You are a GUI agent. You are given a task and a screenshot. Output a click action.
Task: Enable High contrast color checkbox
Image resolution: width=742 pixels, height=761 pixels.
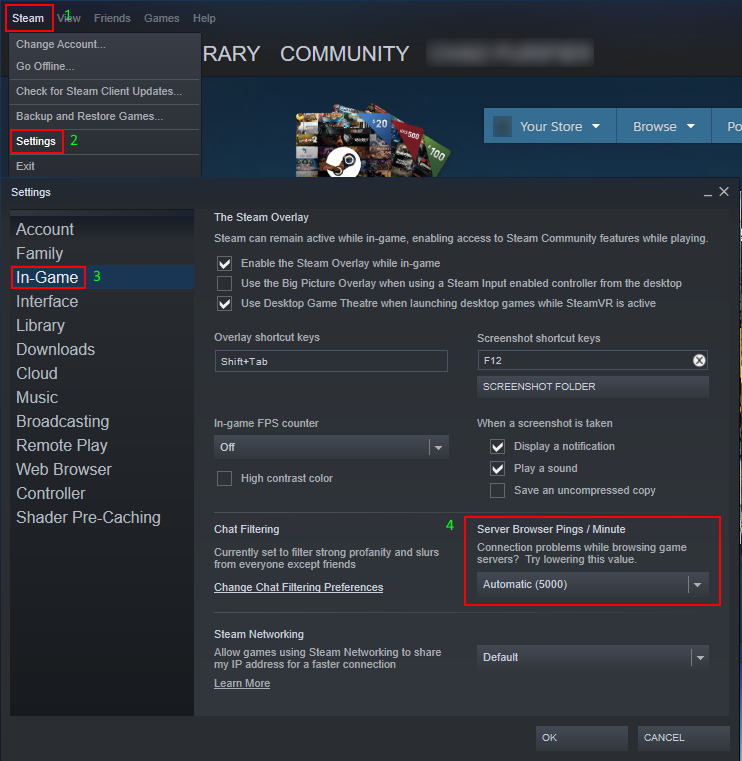[x=224, y=479]
